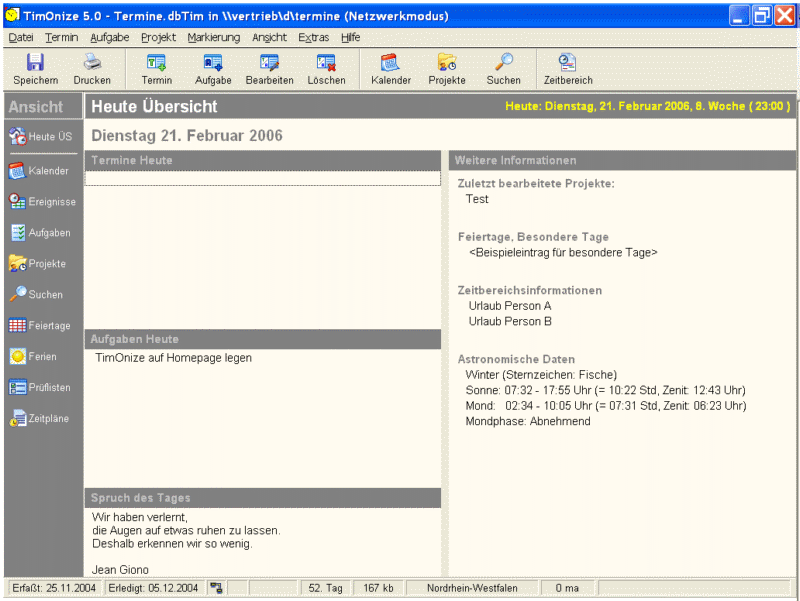Click 'Urlaub Person A' entry
The image size is (800, 601).
510,306
